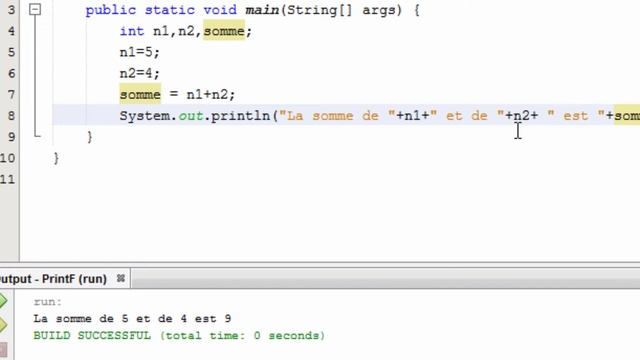Click the string "La somme de " in the code
The height and width of the screenshot is (360, 640).
tap(337, 116)
